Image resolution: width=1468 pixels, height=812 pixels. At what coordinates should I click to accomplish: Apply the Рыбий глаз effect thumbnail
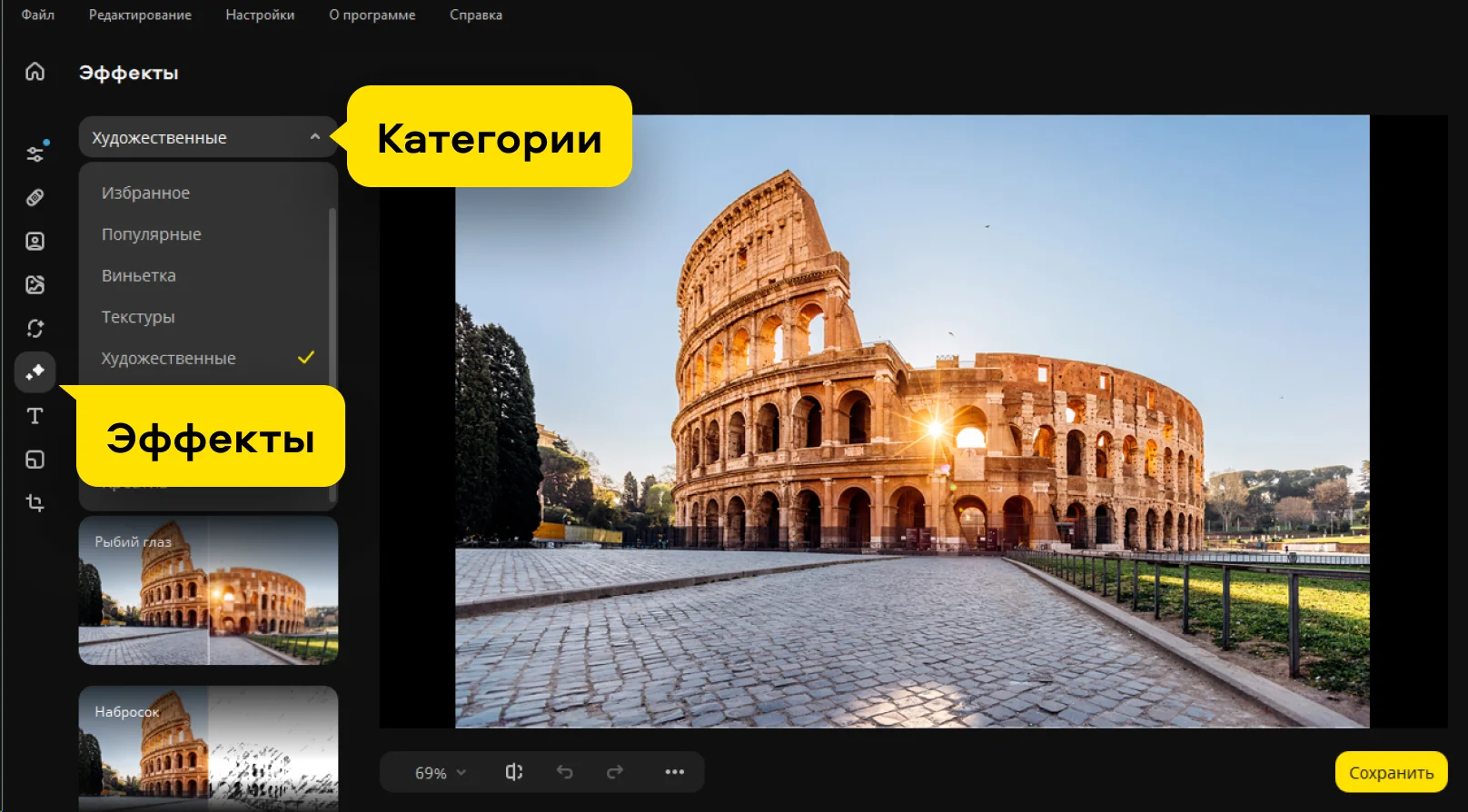pyautogui.click(x=208, y=590)
